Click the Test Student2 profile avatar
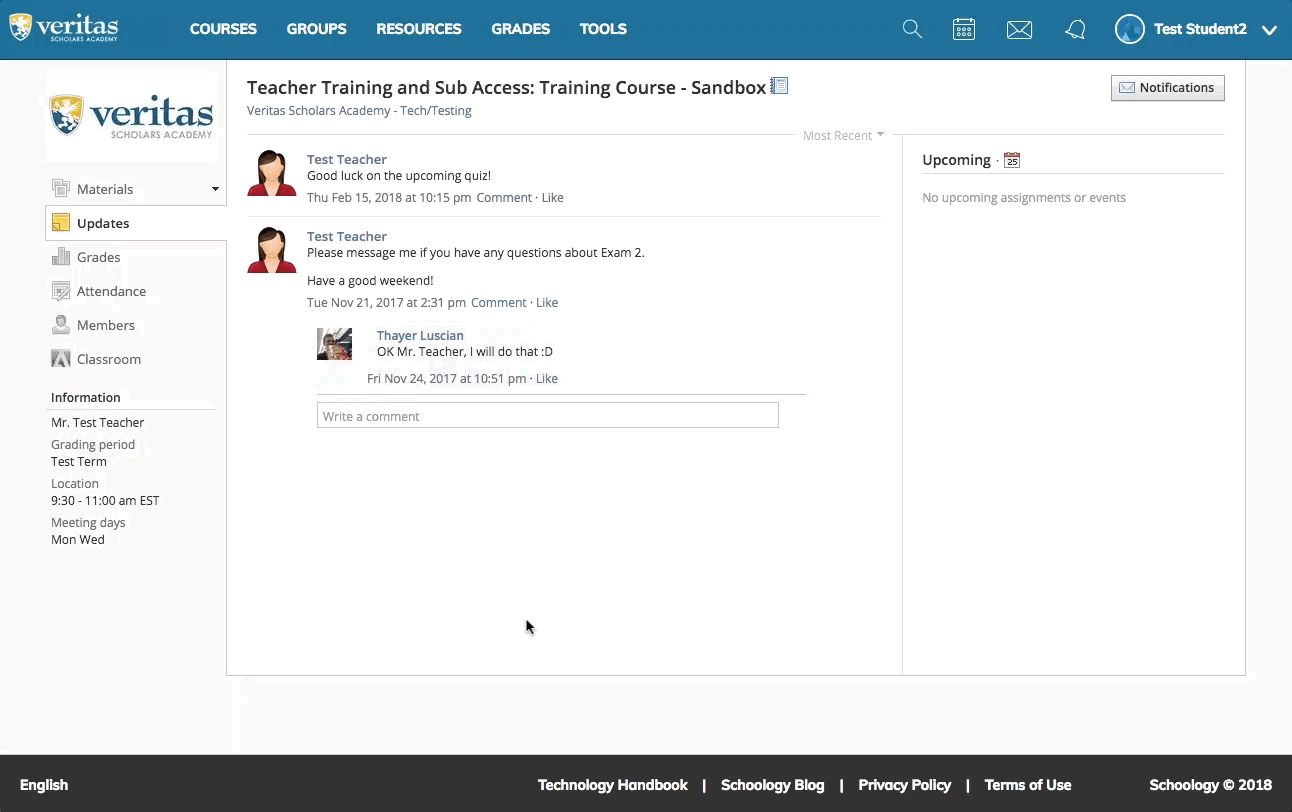Image resolution: width=1292 pixels, height=812 pixels. tap(1129, 29)
